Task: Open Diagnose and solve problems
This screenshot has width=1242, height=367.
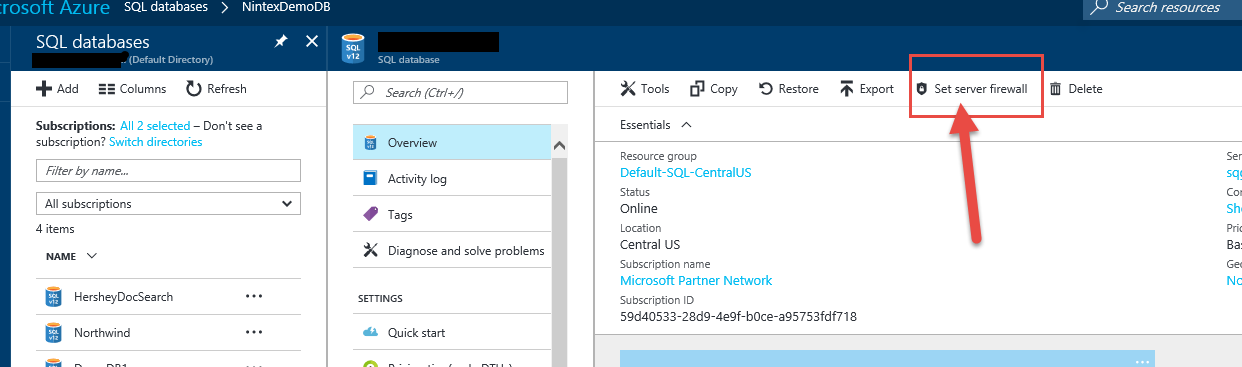Action: coord(451,251)
